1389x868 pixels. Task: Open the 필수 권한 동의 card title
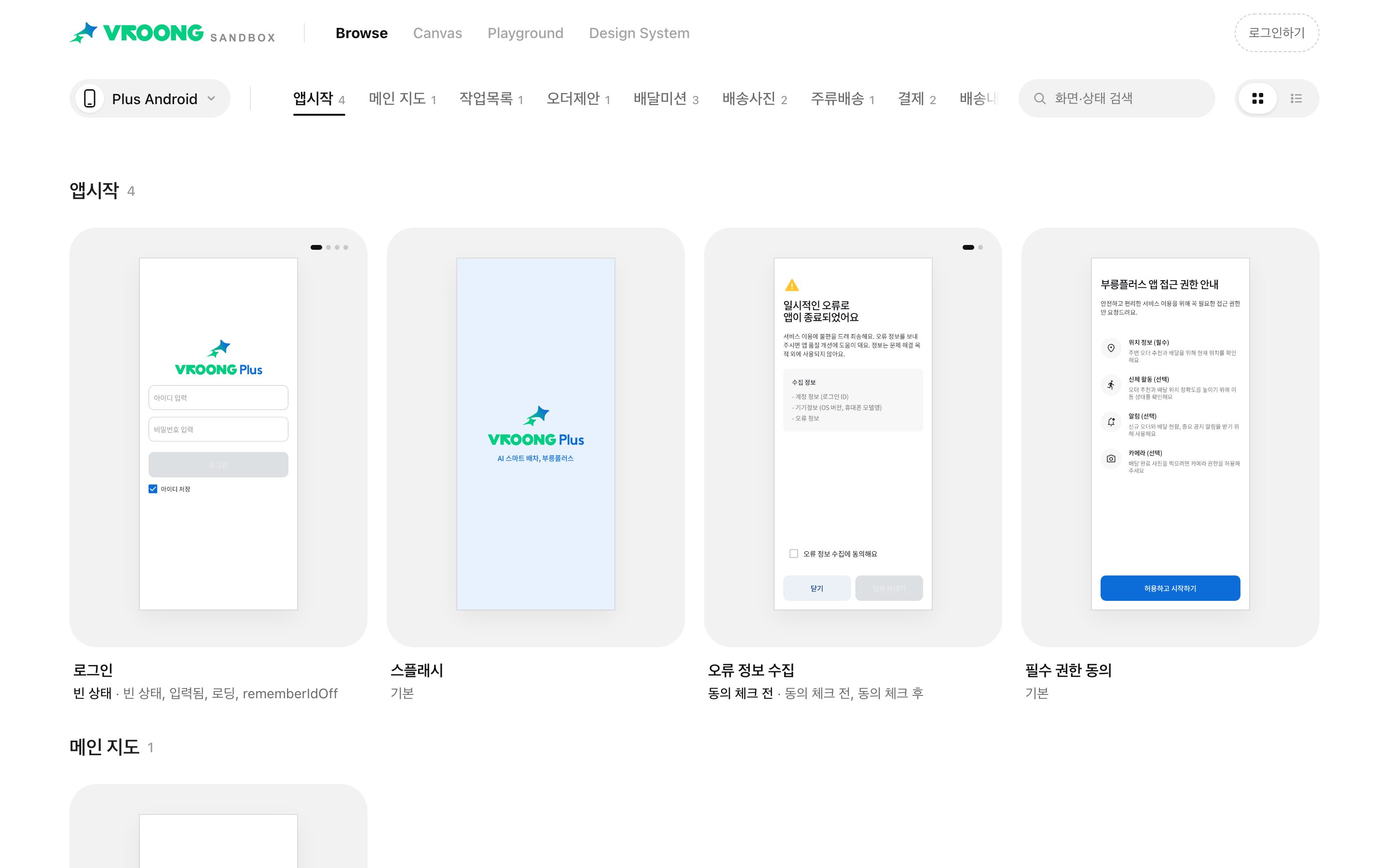click(x=1068, y=670)
